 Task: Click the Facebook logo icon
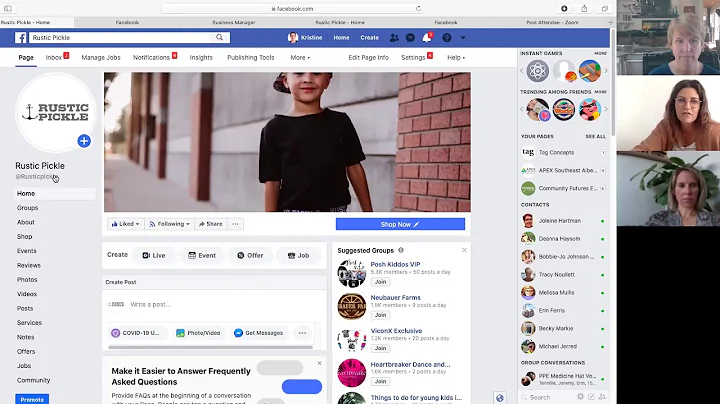20,38
